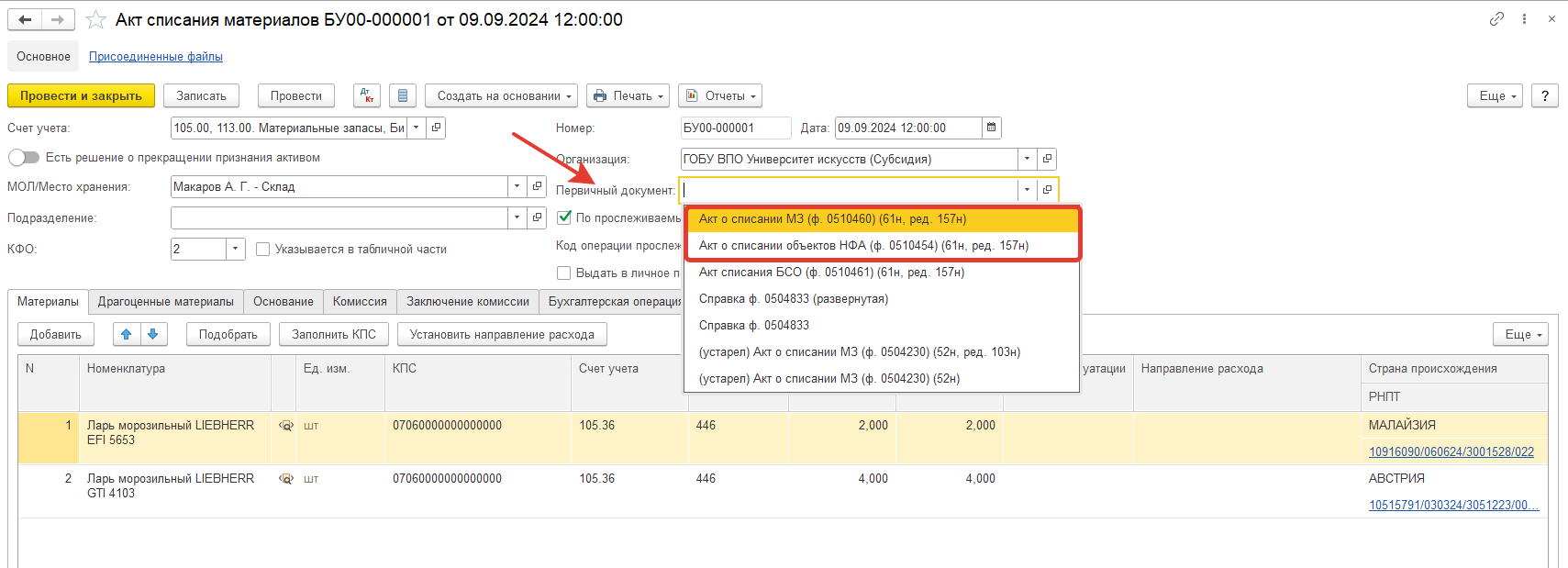
Task: Click the back navigation arrow
Action: [x=25, y=19]
